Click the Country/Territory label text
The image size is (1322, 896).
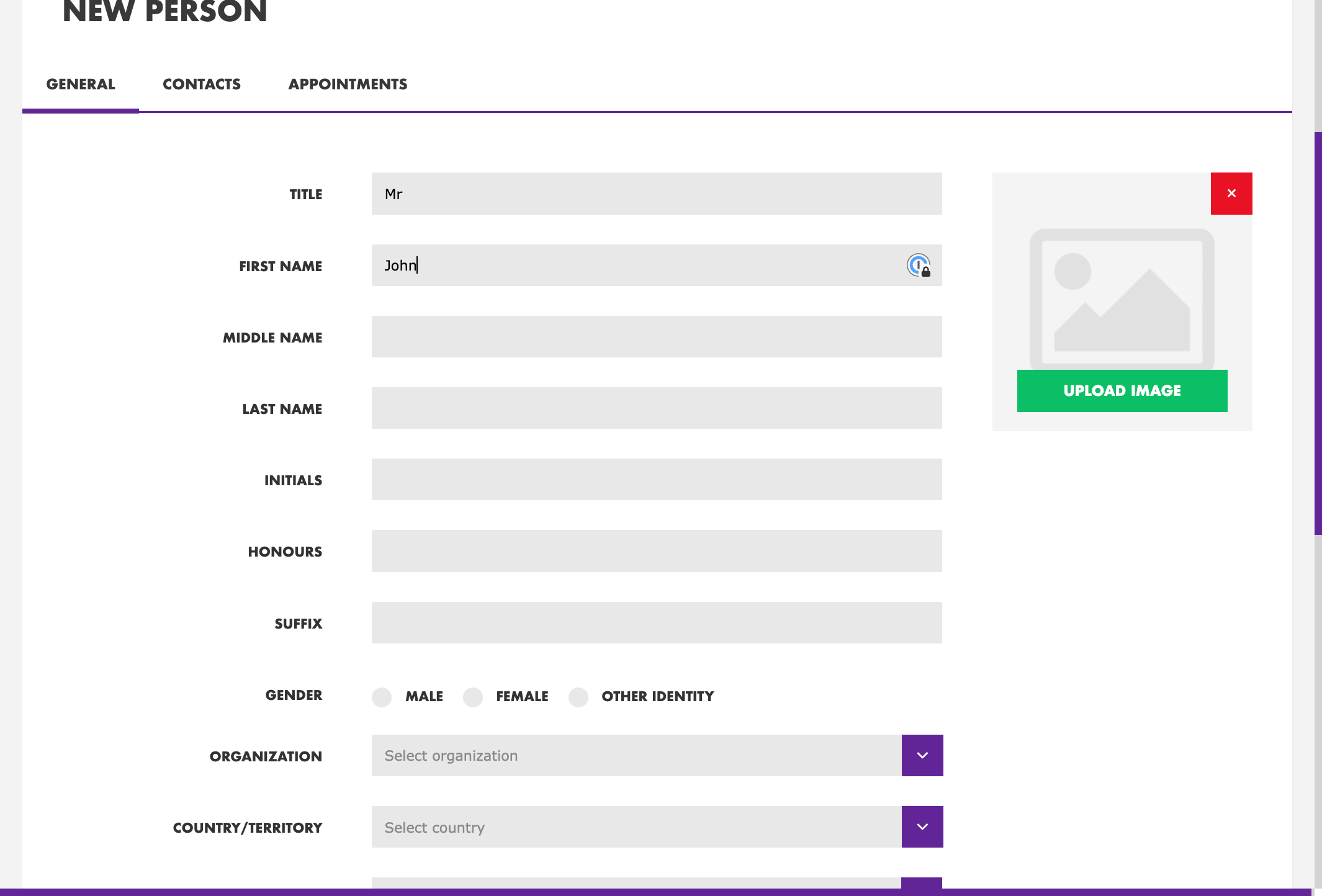click(248, 828)
